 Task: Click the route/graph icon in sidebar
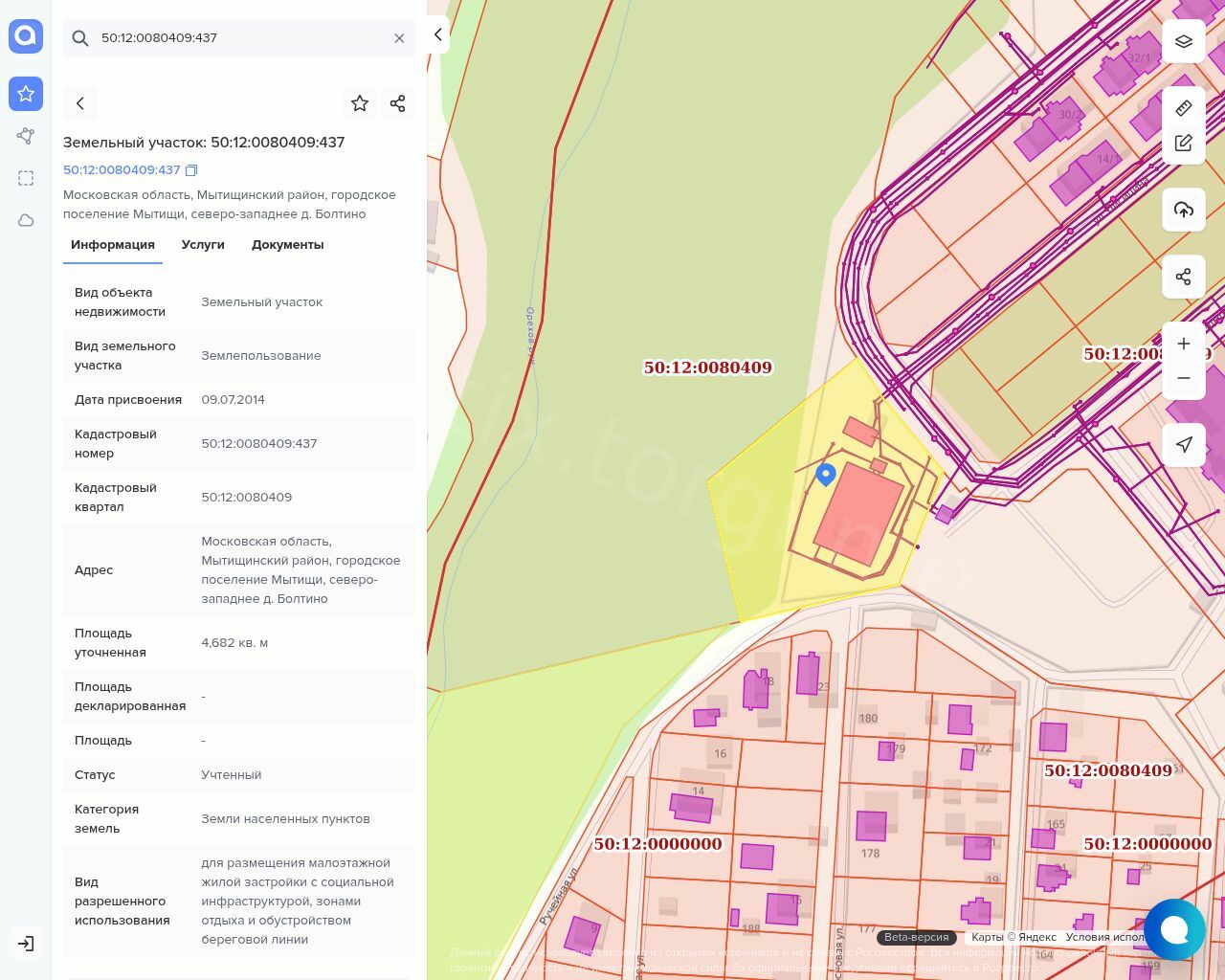click(x=26, y=136)
